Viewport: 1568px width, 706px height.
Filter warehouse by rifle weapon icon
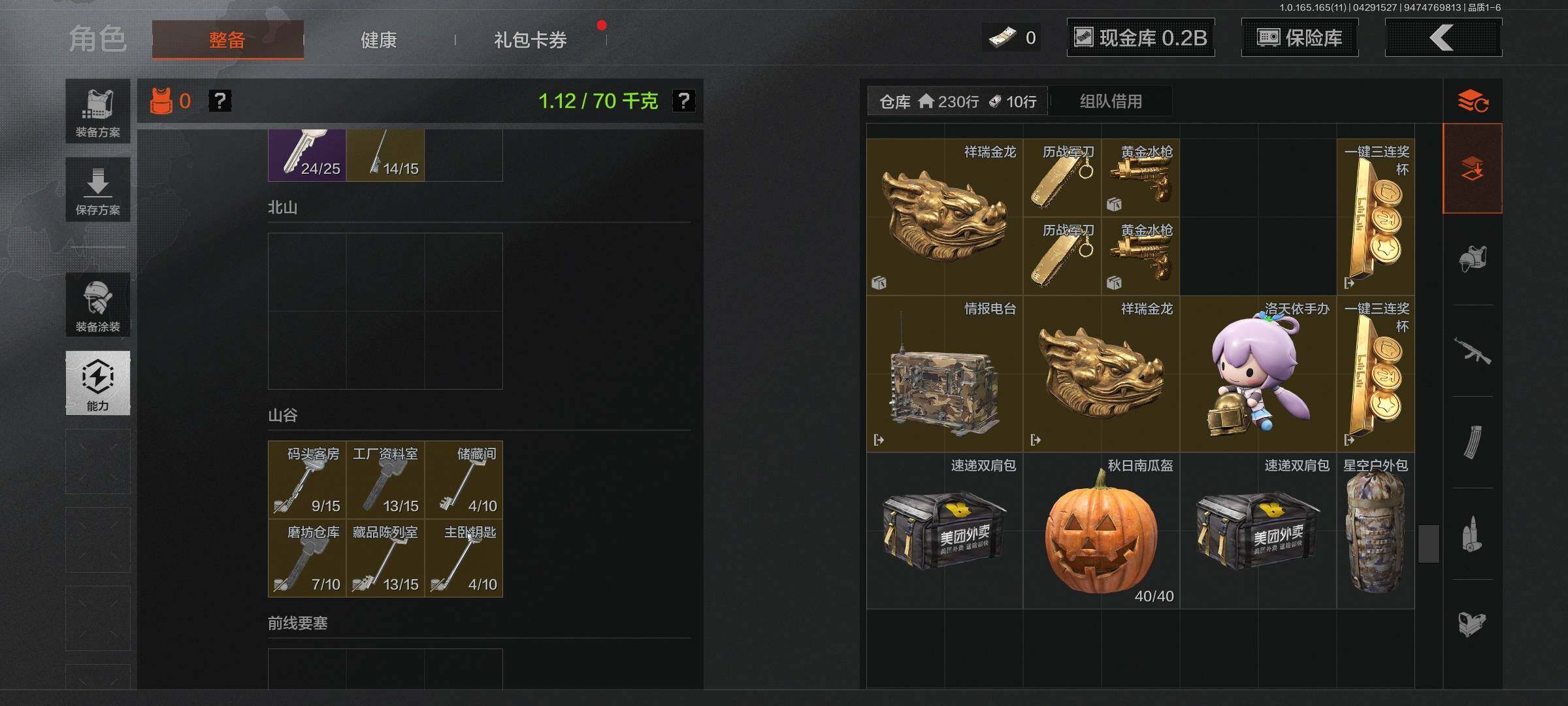(x=1473, y=351)
